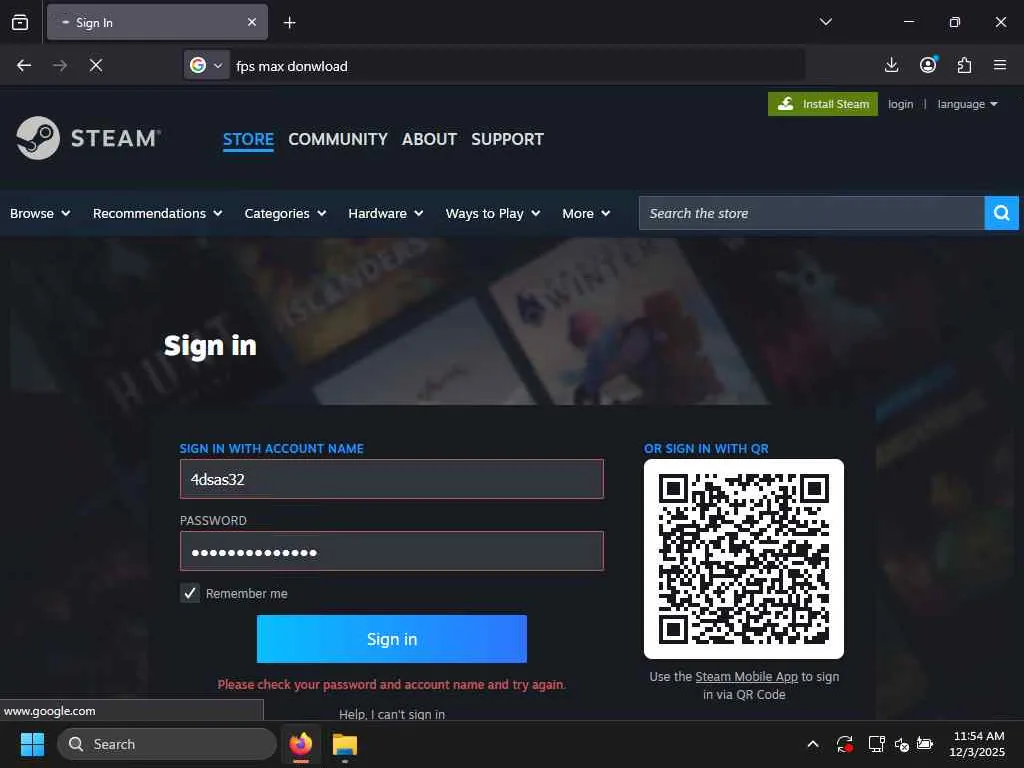1024x768 pixels.
Task: Open the Windows Start menu
Action: click(32, 744)
